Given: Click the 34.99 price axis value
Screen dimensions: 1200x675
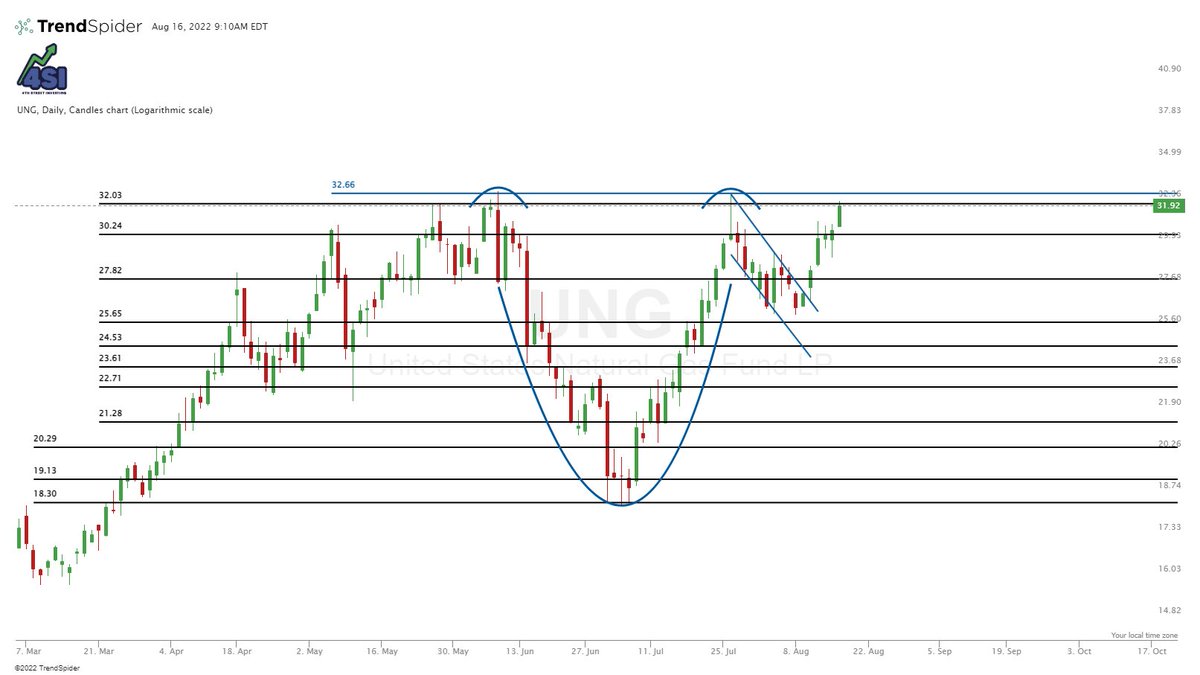Looking at the screenshot, I should click(1169, 152).
